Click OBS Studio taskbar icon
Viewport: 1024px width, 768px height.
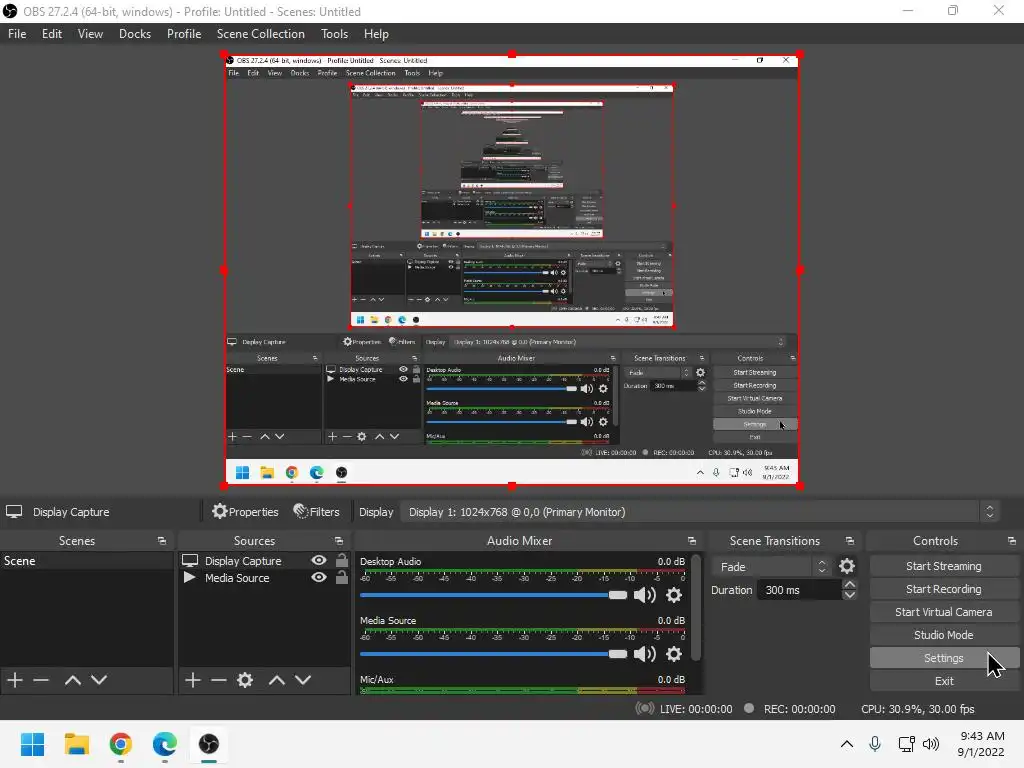(x=209, y=744)
